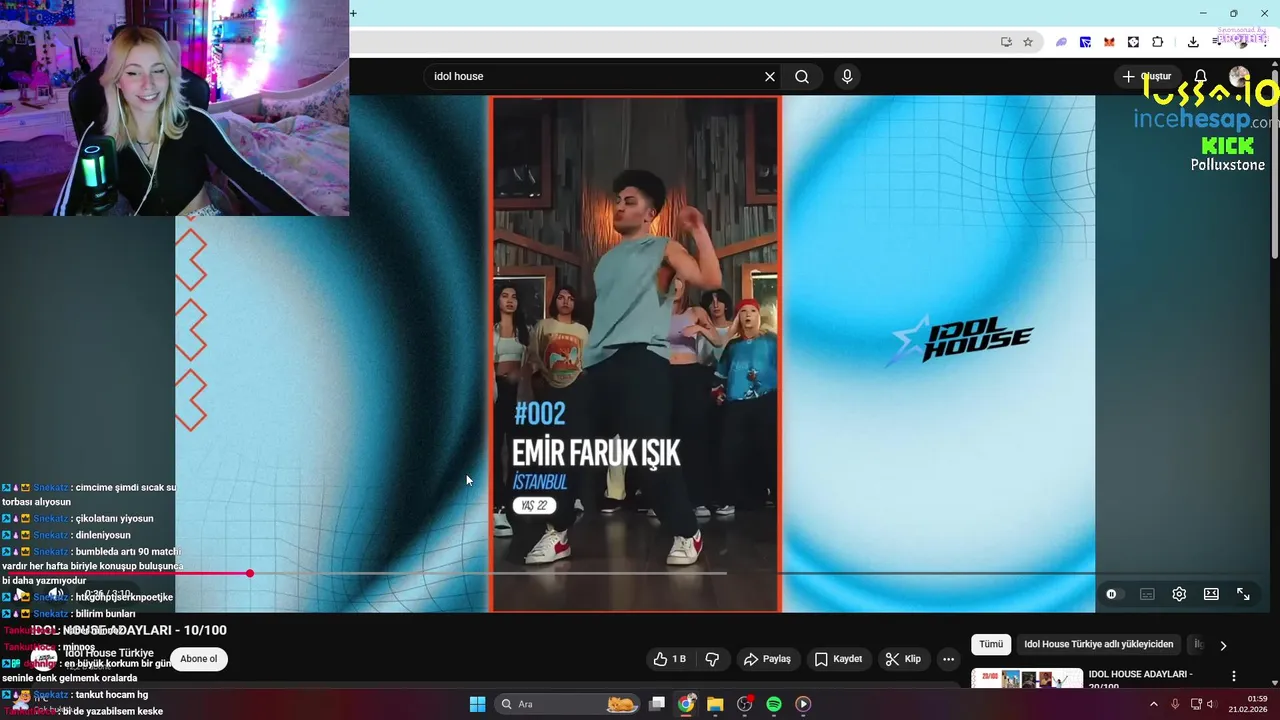
Task: Open 'IDOL HOUSE ADAYLARI - 20/100' video title
Action: pos(1140,679)
